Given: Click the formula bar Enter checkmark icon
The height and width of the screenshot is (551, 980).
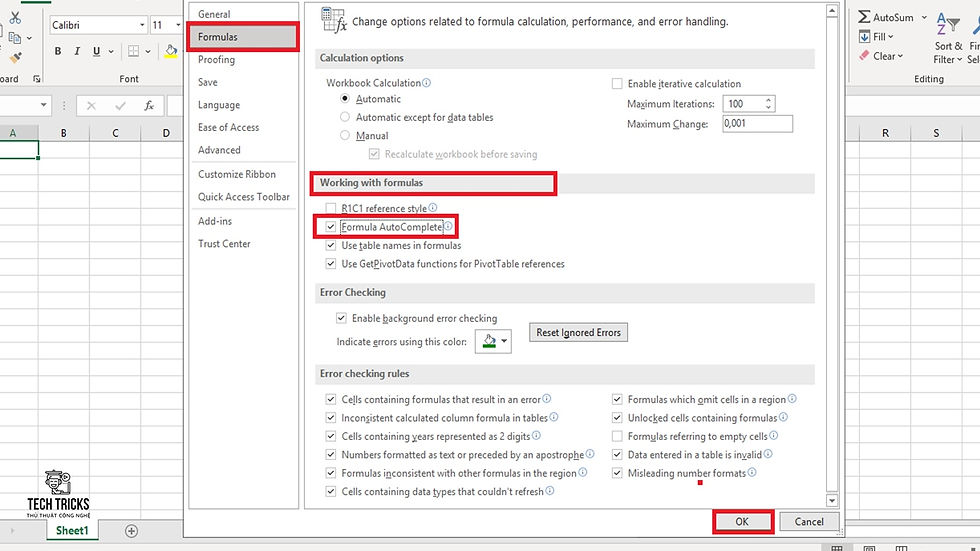Looking at the screenshot, I should pyautogui.click(x=121, y=106).
